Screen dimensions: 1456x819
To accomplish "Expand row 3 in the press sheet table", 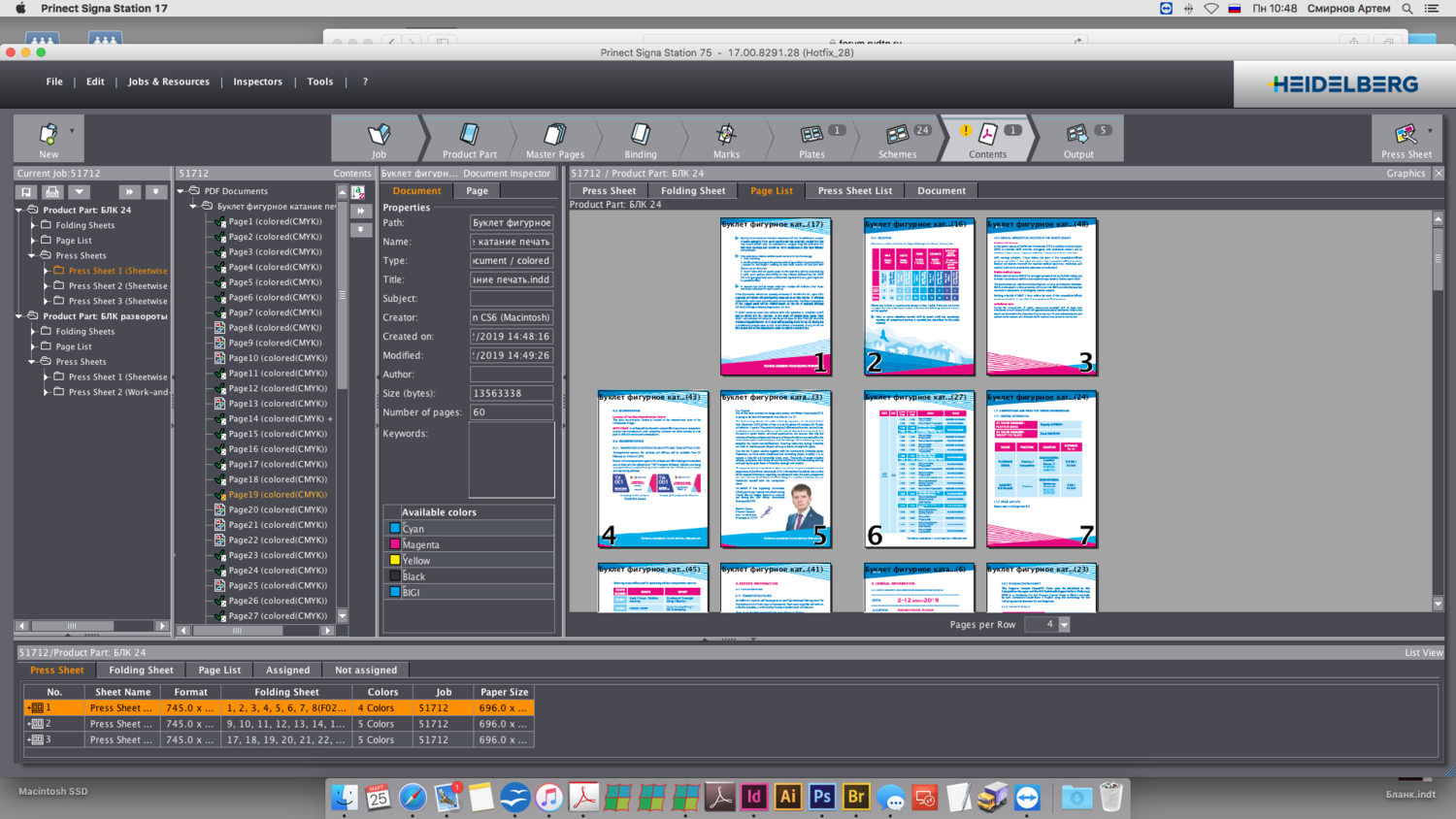I will (x=29, y=739).
